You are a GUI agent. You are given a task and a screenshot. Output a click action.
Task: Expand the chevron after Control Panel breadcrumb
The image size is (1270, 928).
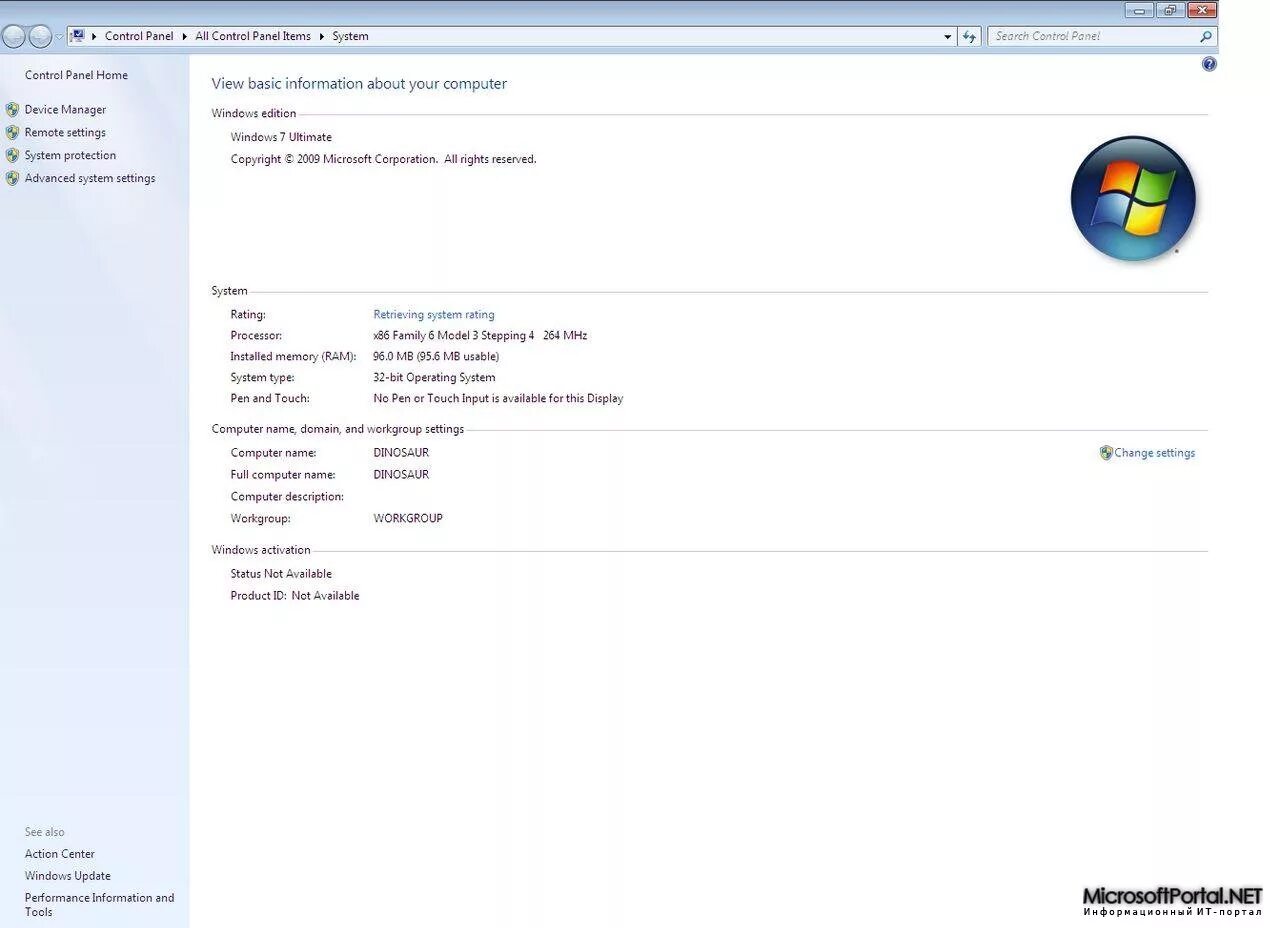pos(185,36)
